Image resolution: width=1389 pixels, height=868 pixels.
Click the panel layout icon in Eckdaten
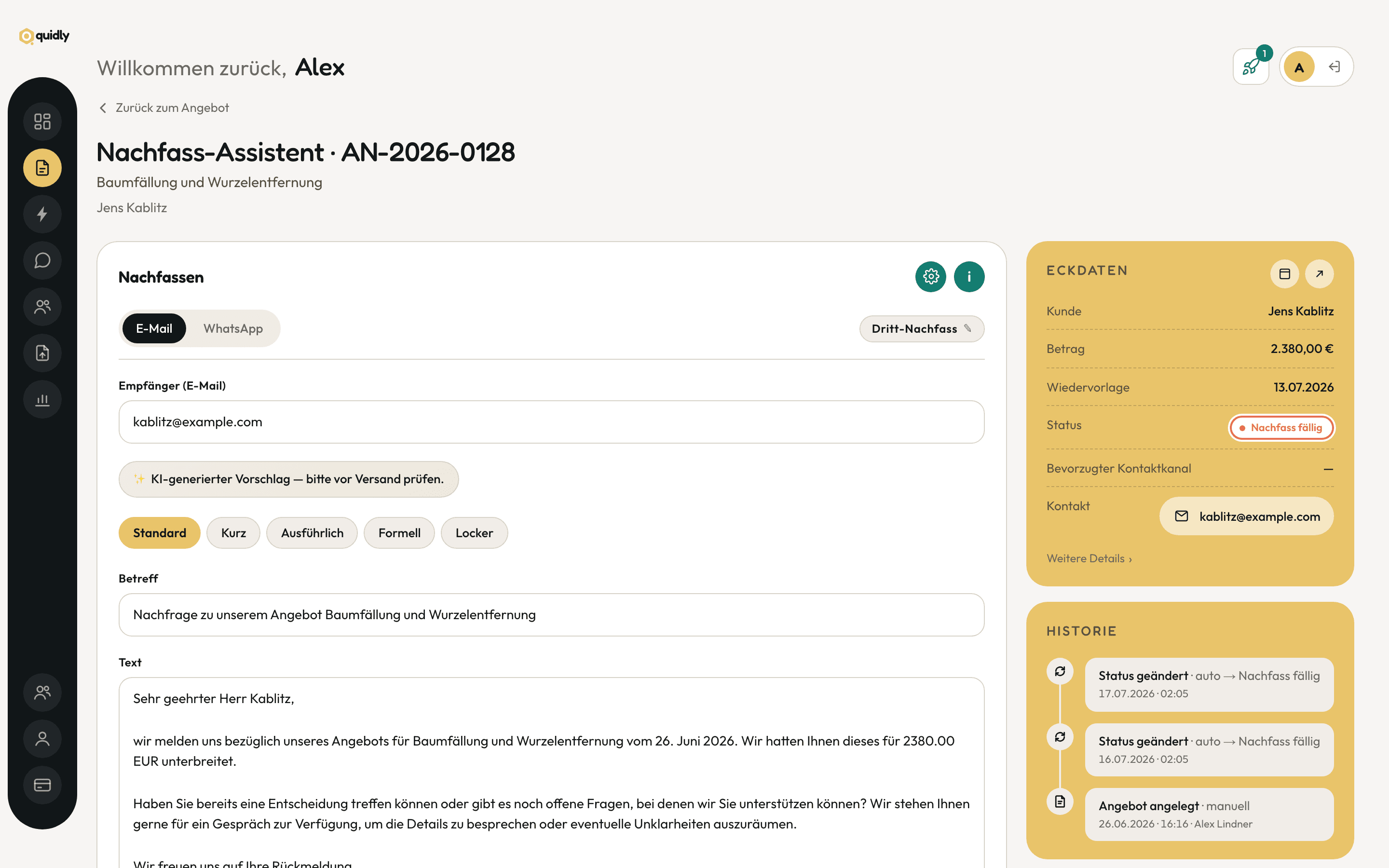pos(1284,274)
